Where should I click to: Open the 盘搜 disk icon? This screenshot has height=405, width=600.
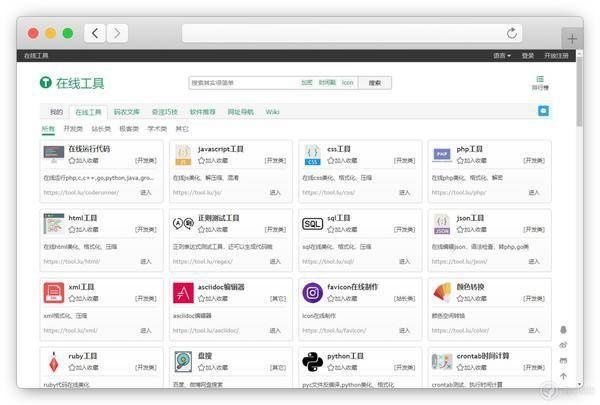coord(183,362)
